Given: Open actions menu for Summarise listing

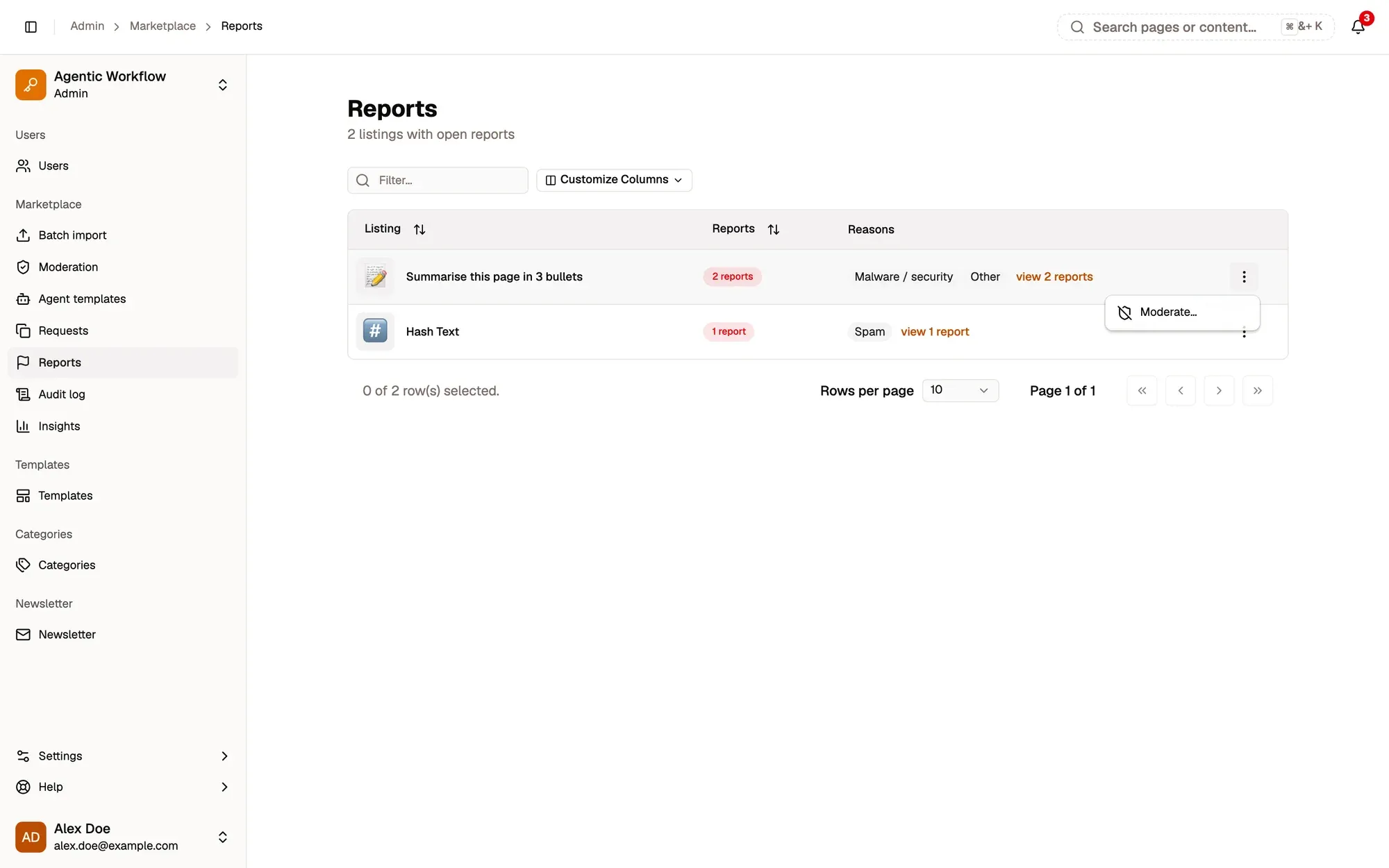Looking at the screenshot, I should tap(1244, 276).
